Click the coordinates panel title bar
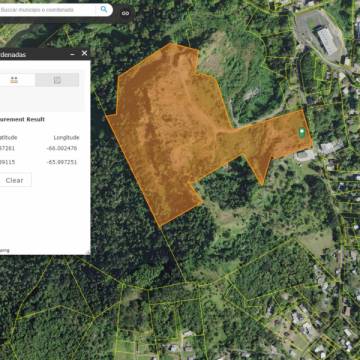Screen dimensions: 360x360 tap(33, 54)
